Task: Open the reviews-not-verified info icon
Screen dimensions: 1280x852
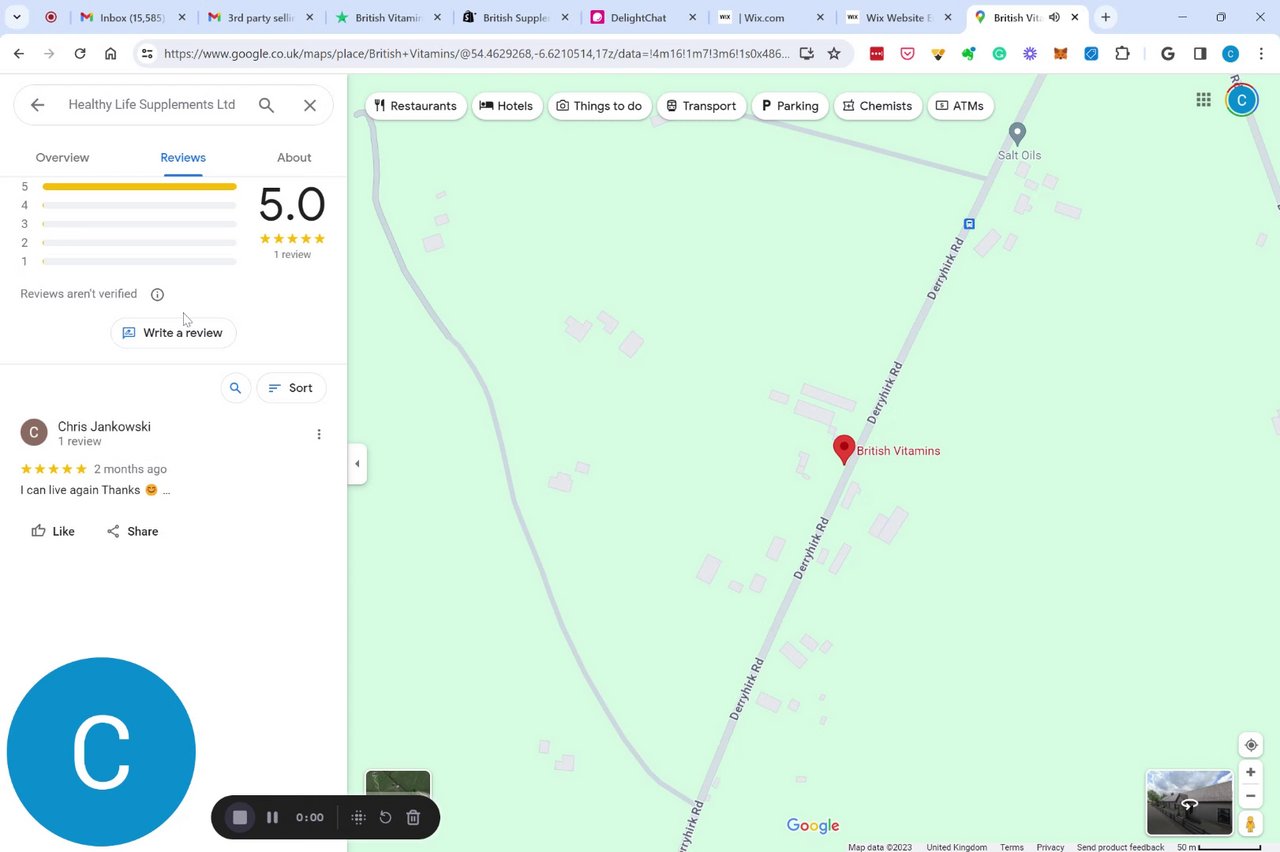Action: pos(157,294)
